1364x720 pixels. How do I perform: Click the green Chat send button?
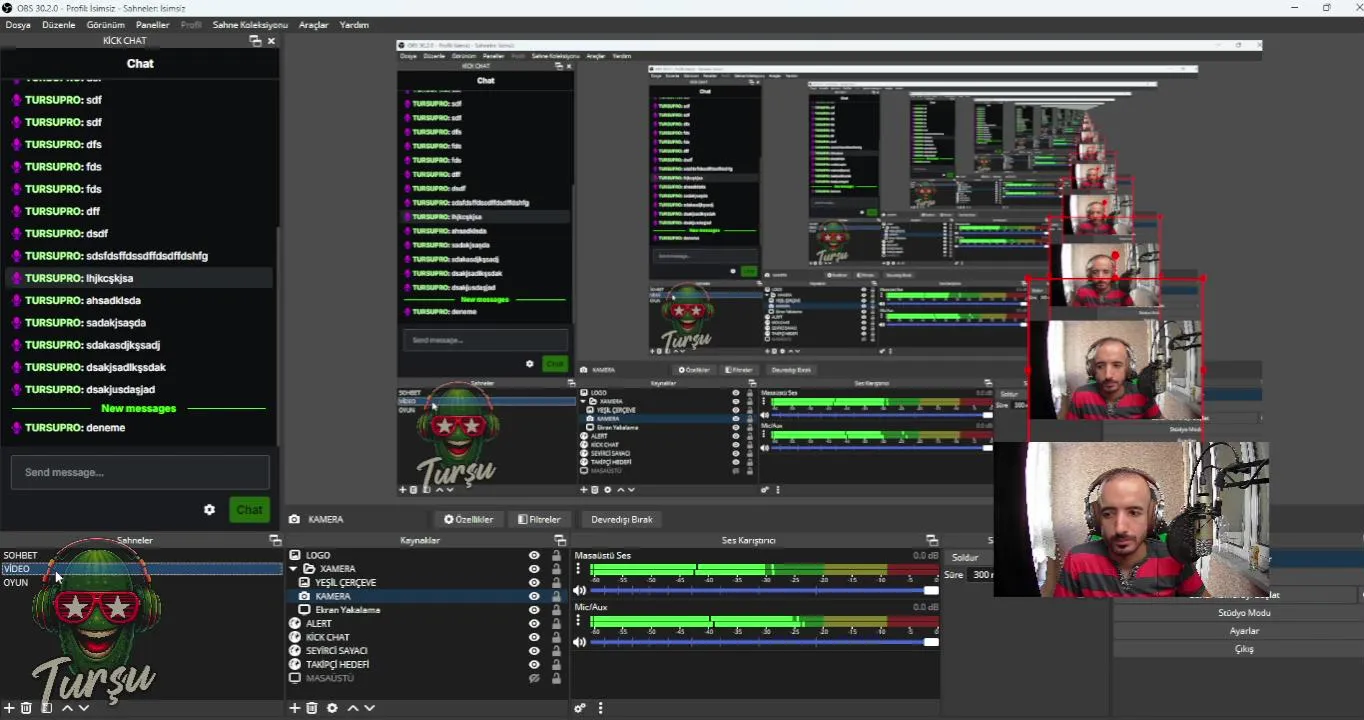pos(249,510)
